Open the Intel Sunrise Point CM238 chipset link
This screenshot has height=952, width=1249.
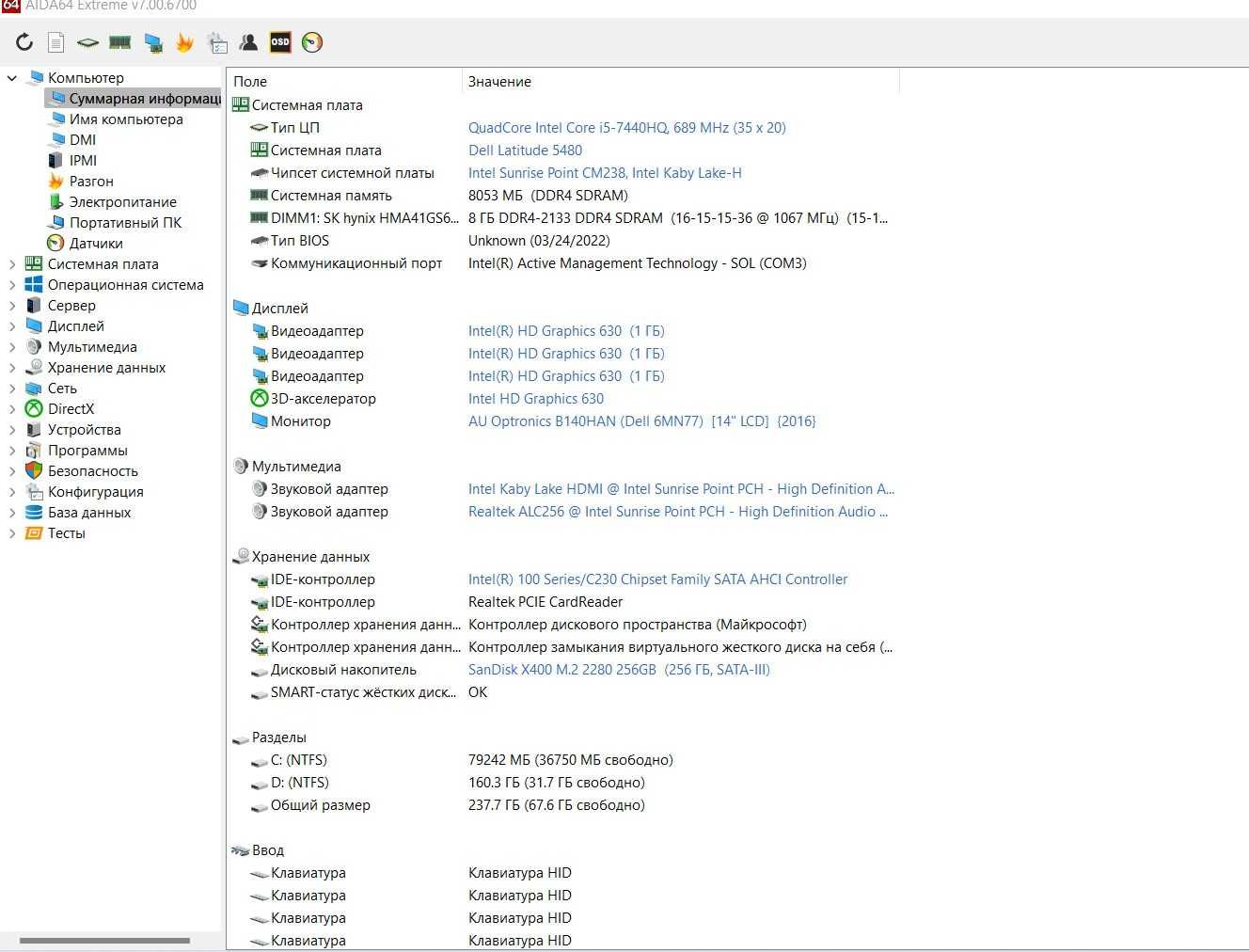coord(605,173)
